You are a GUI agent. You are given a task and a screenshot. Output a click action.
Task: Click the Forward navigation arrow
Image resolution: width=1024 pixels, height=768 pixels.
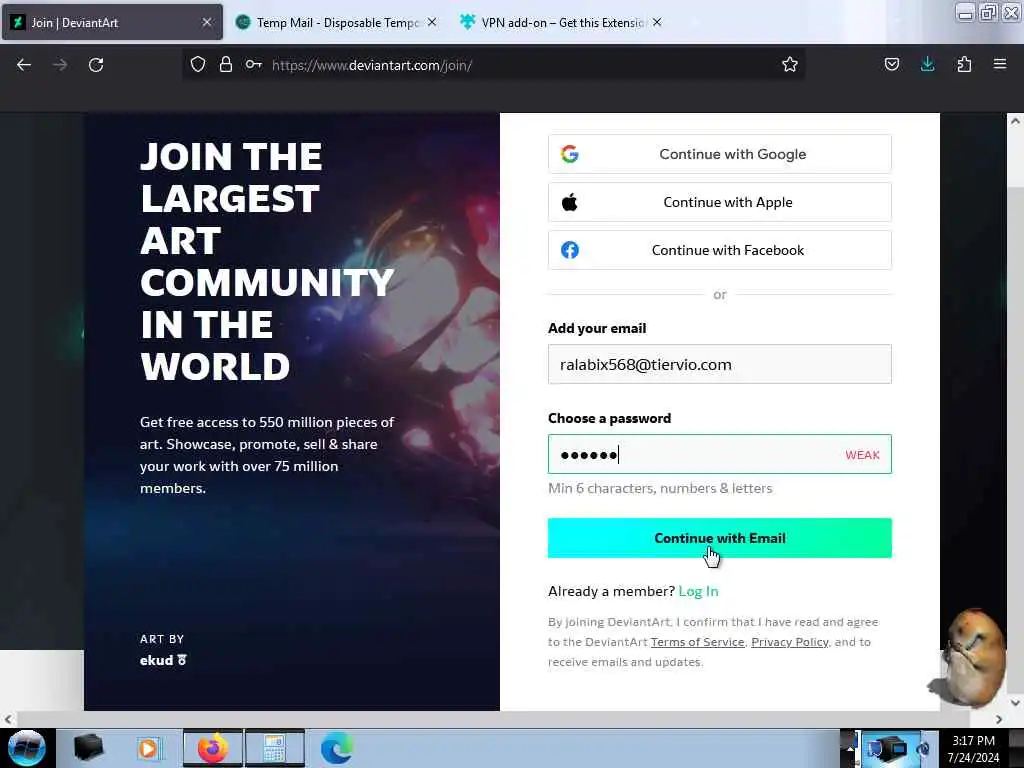pos(59,65)
